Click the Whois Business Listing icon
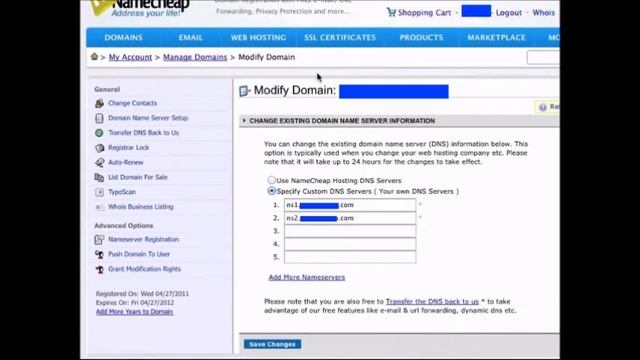640x360 pixels. tap(99, 207)
